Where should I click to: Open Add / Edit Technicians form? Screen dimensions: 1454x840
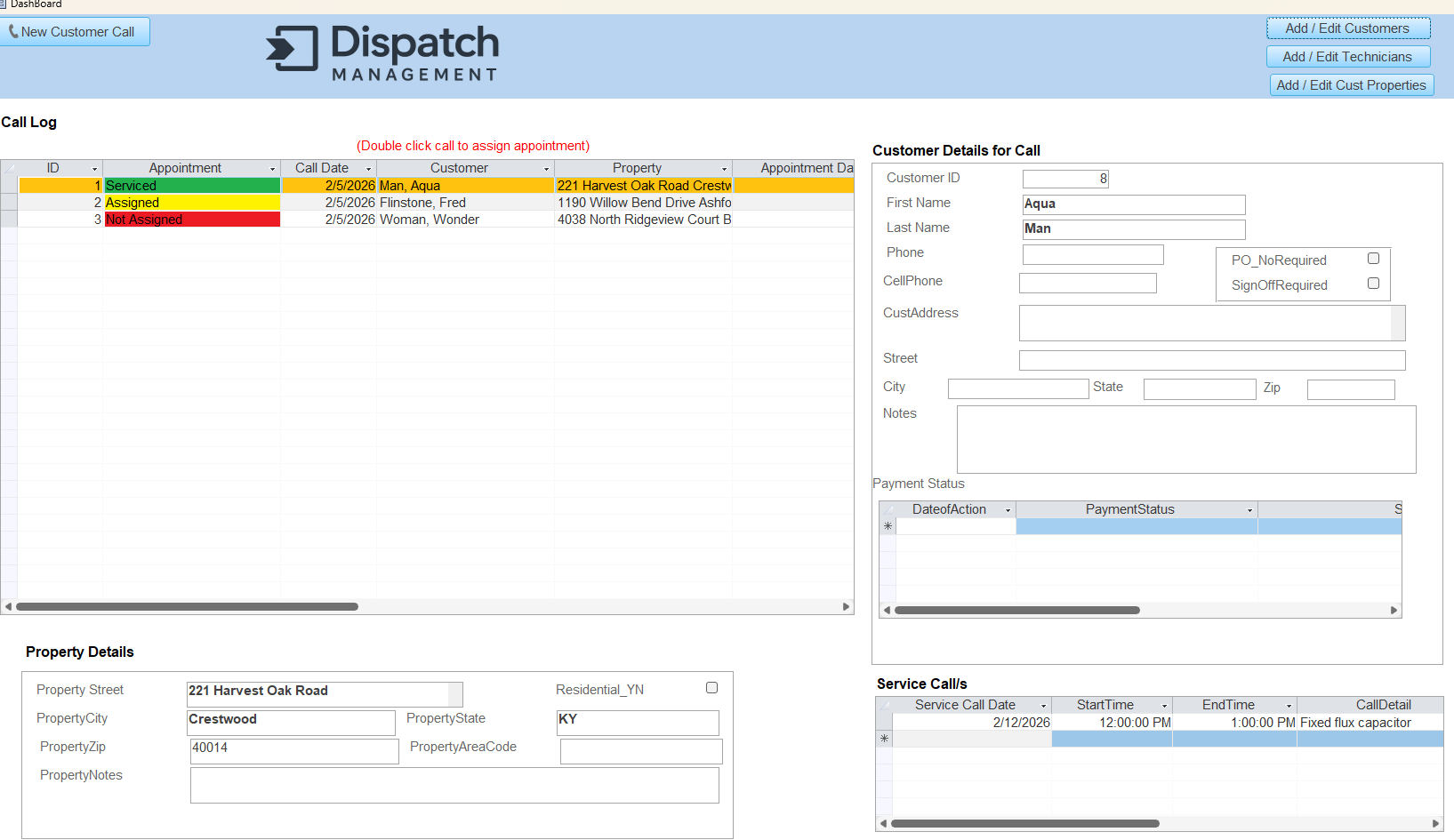pos(1347,57)
